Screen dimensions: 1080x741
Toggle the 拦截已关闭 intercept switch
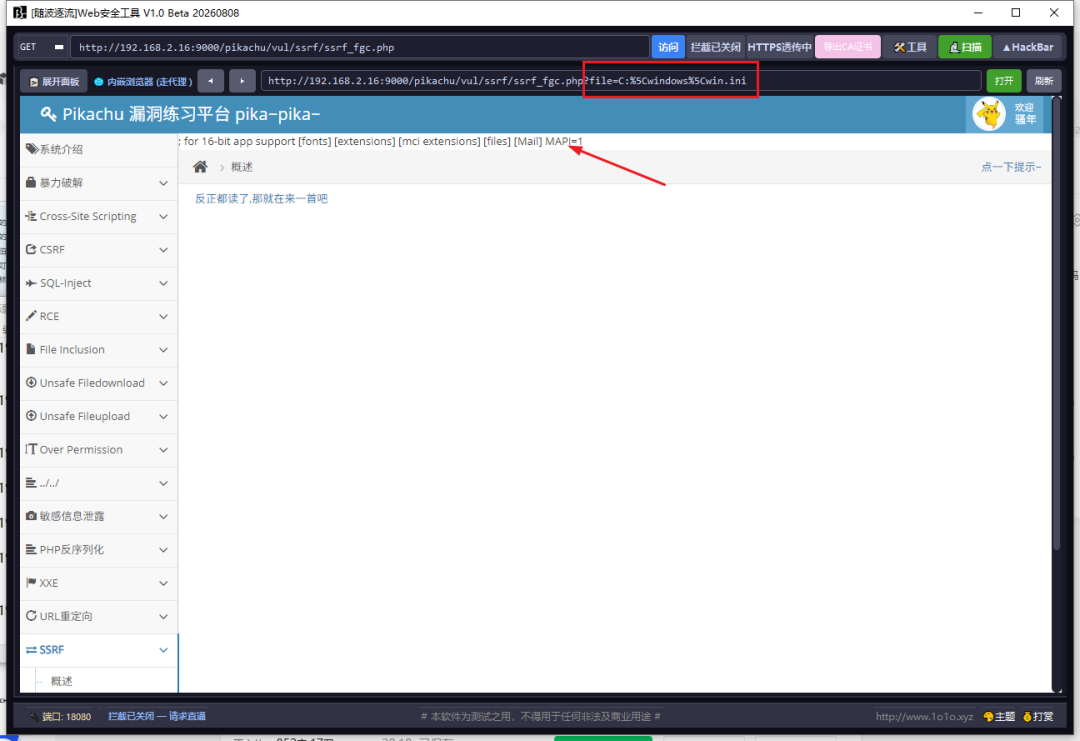point(715,47)
